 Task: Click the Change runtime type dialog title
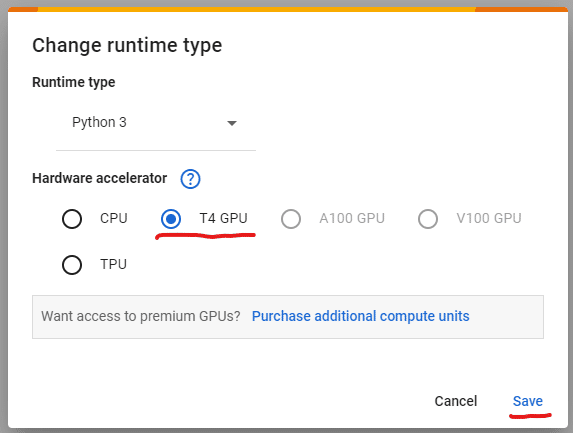pyautogui.click(x=127, y=46)
